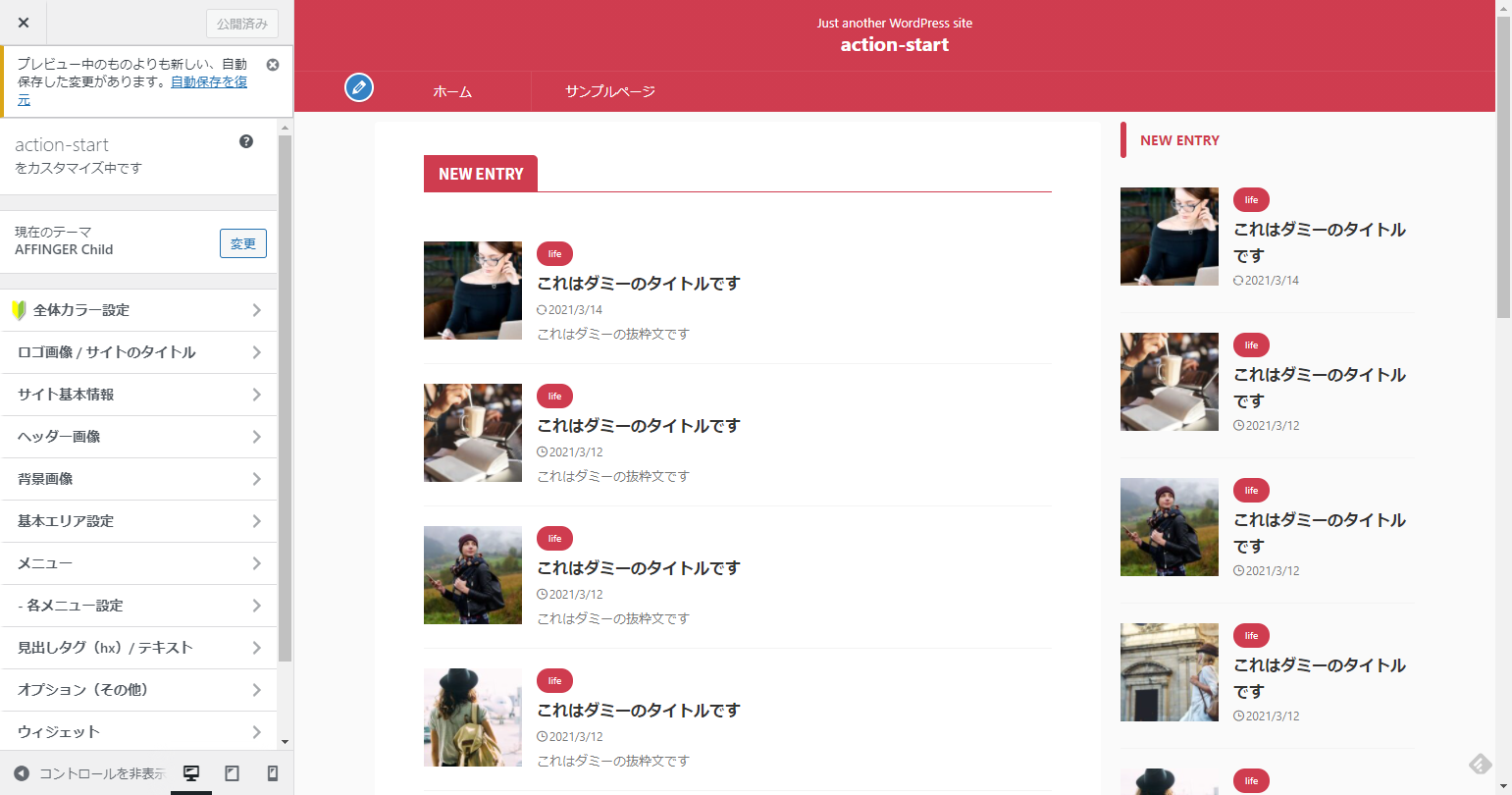The width and height of the screenshot is (1512, 795).
Task: Click the life tag on the 2021/3/14 main post
Action: [x=555, y=254]
